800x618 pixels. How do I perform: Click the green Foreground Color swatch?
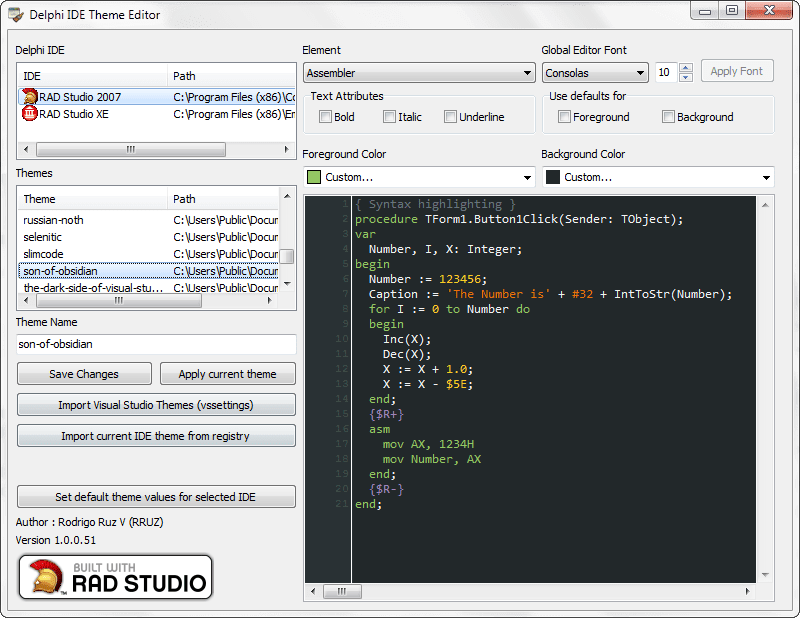[x=314, y=177]
